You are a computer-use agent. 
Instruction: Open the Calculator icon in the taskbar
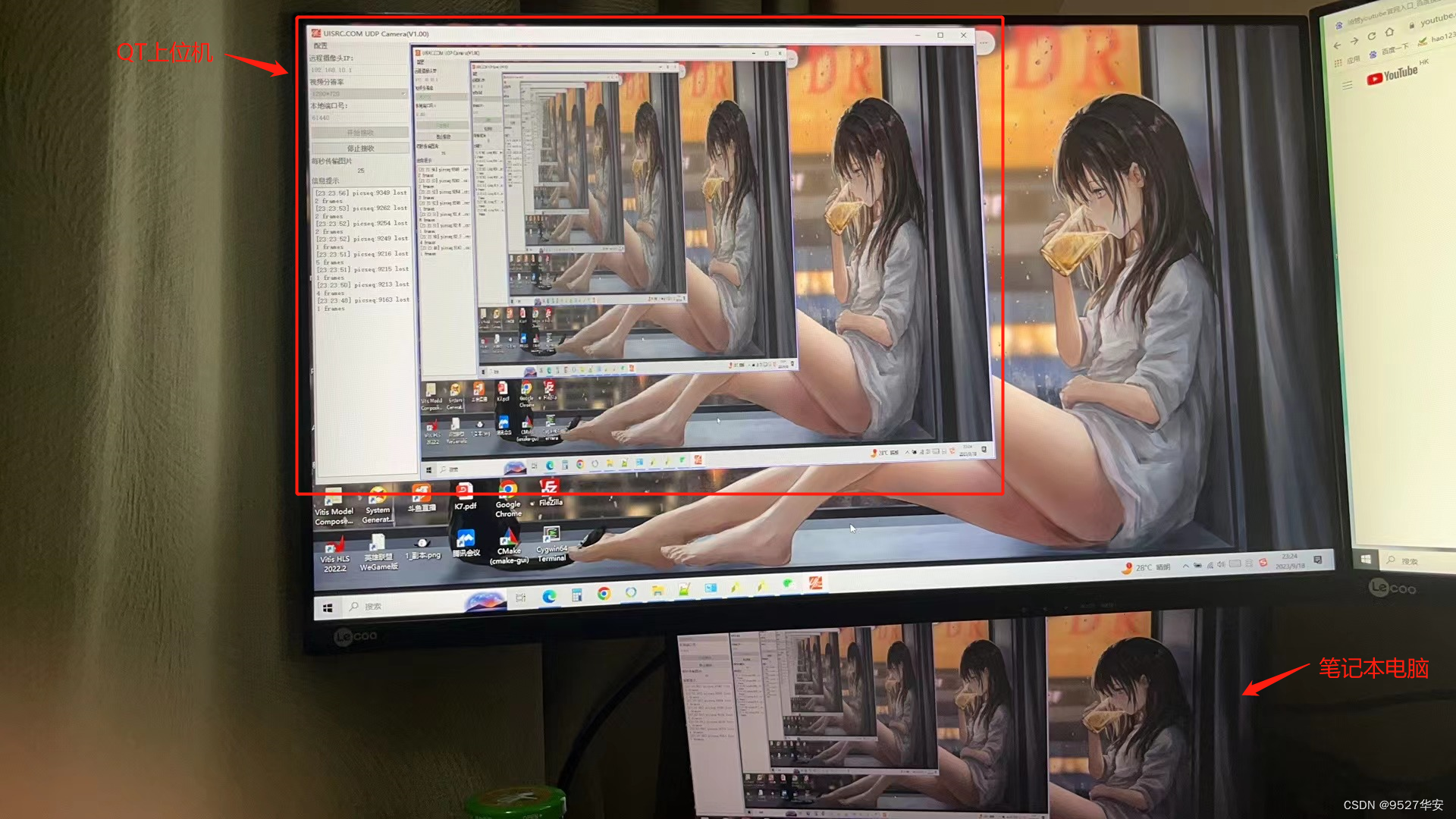point(576,595)
